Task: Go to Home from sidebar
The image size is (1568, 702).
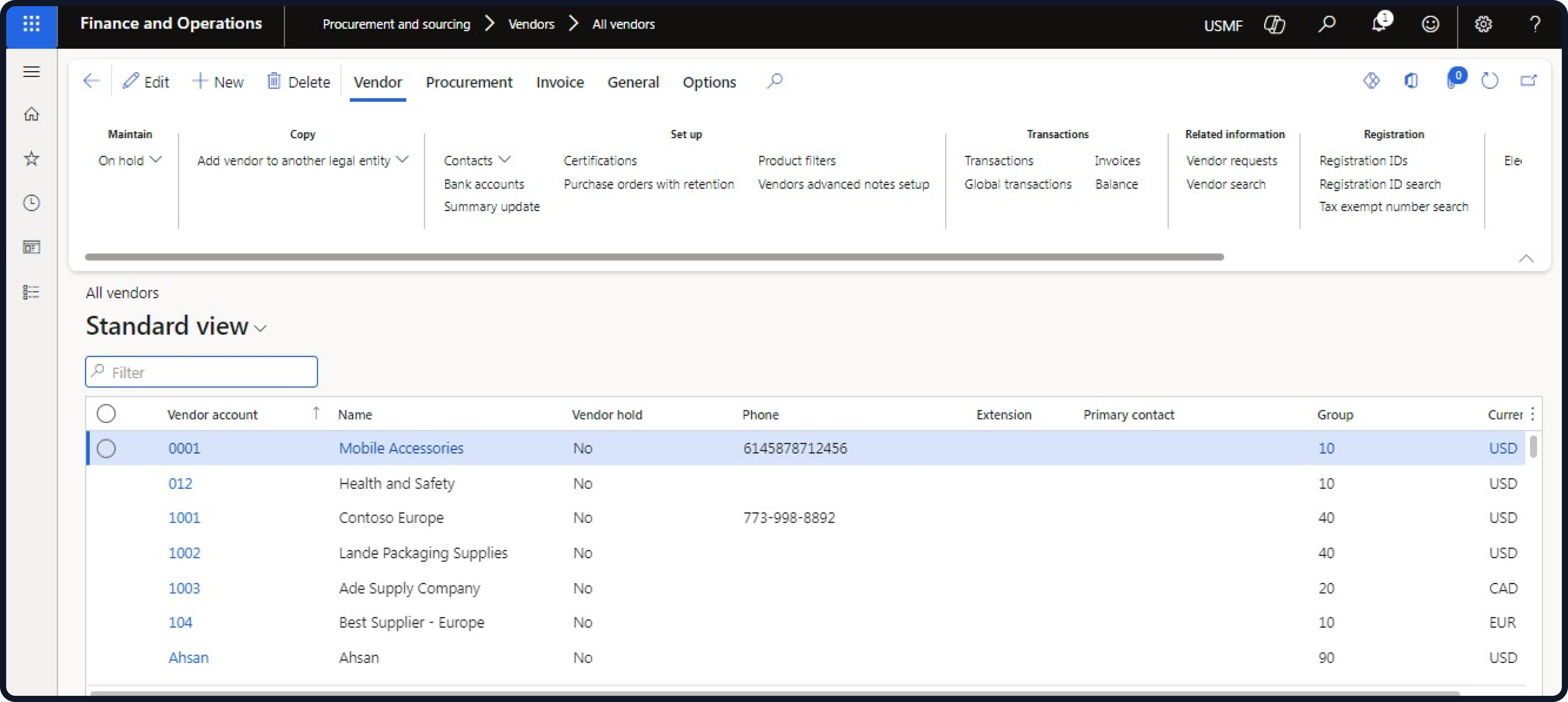Action: [x=31, y=114]
